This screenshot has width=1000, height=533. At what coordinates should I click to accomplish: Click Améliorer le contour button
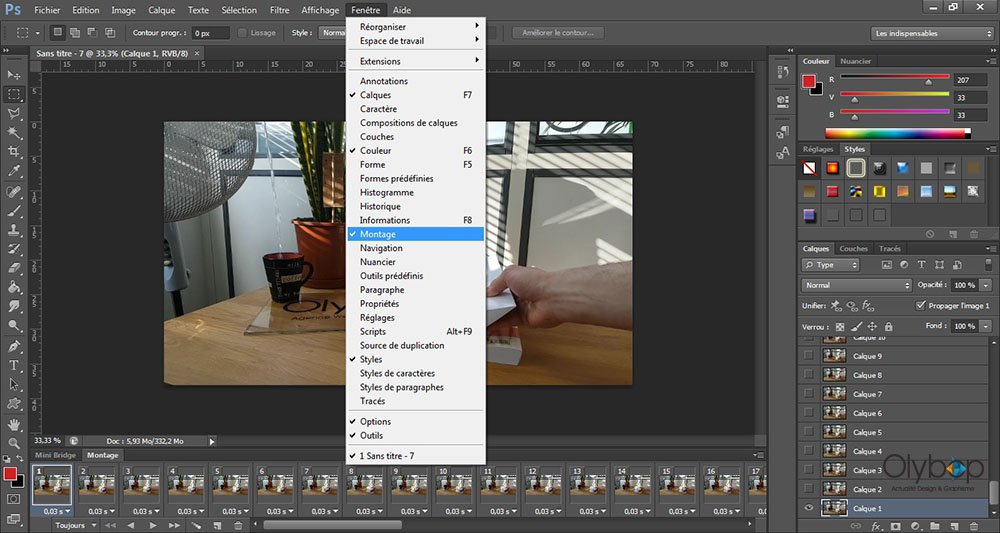coord(558,33)
